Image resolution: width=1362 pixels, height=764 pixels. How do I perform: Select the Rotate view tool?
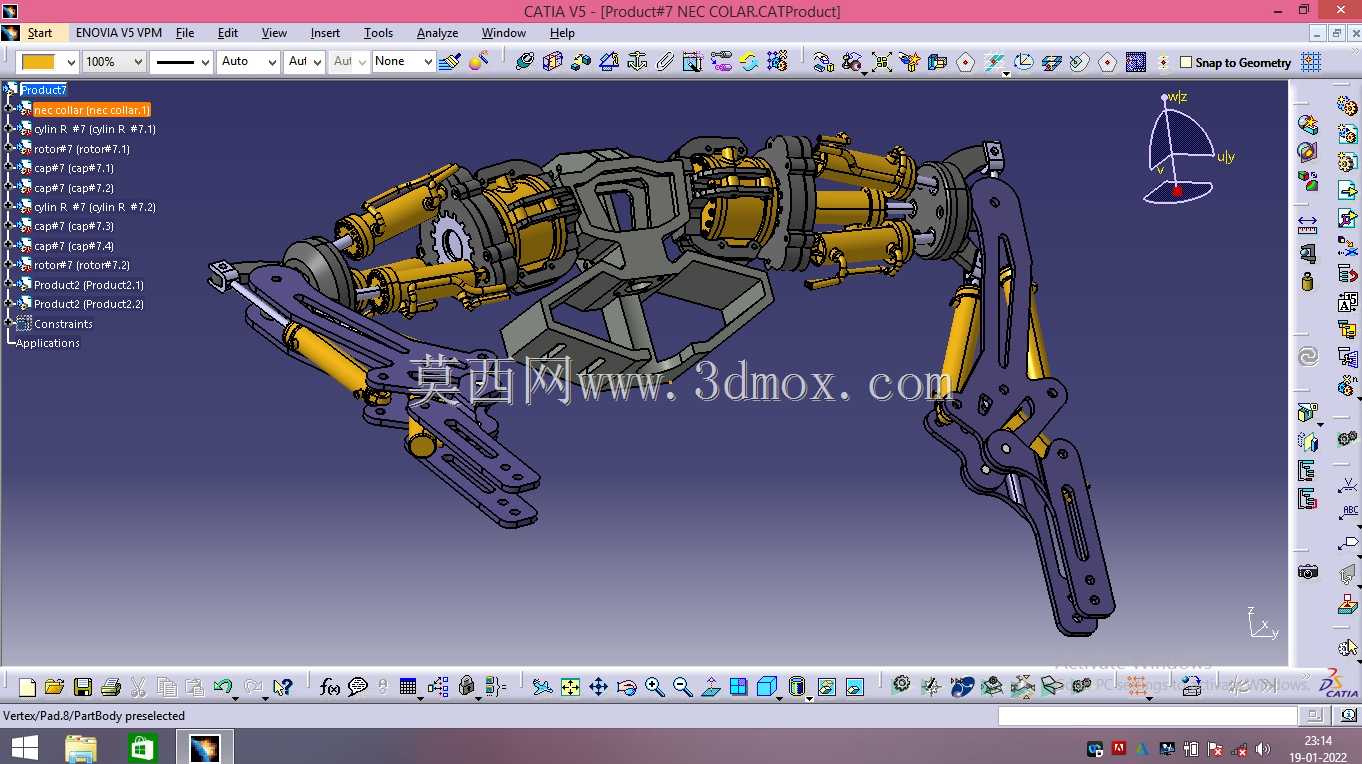[627, 687]
